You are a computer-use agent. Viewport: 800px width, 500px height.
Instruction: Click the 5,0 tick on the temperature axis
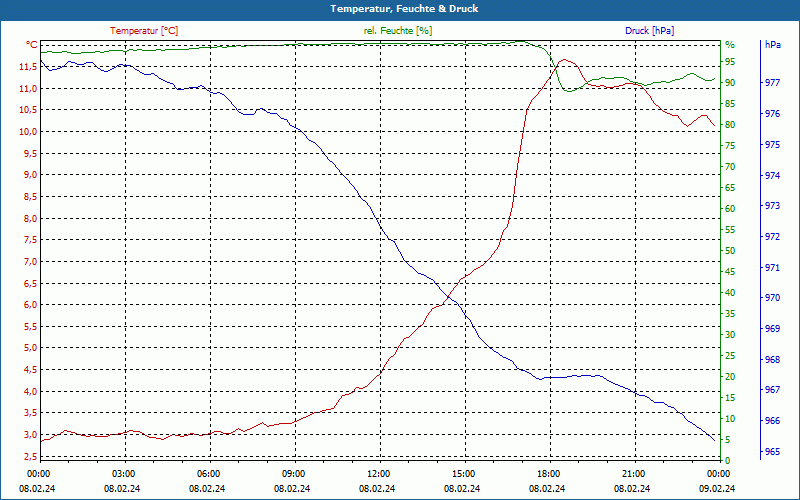point(30,348)
